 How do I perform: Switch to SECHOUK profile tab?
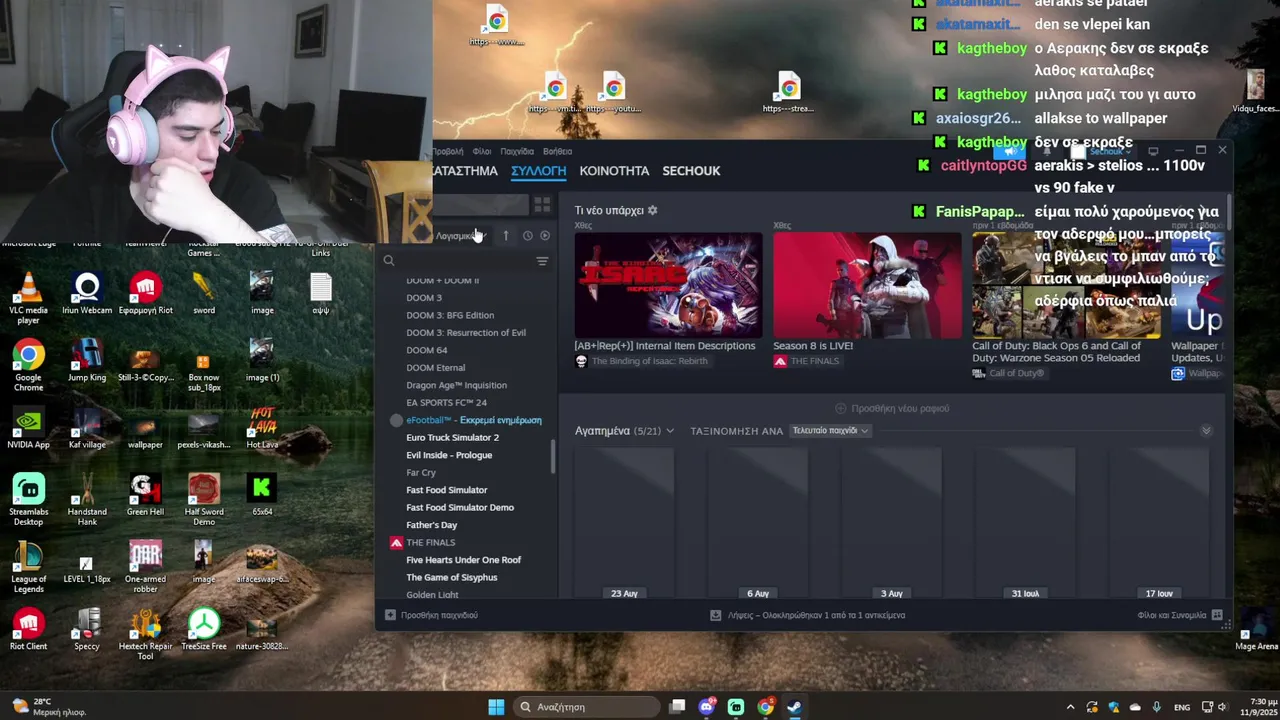click(691, 171)
